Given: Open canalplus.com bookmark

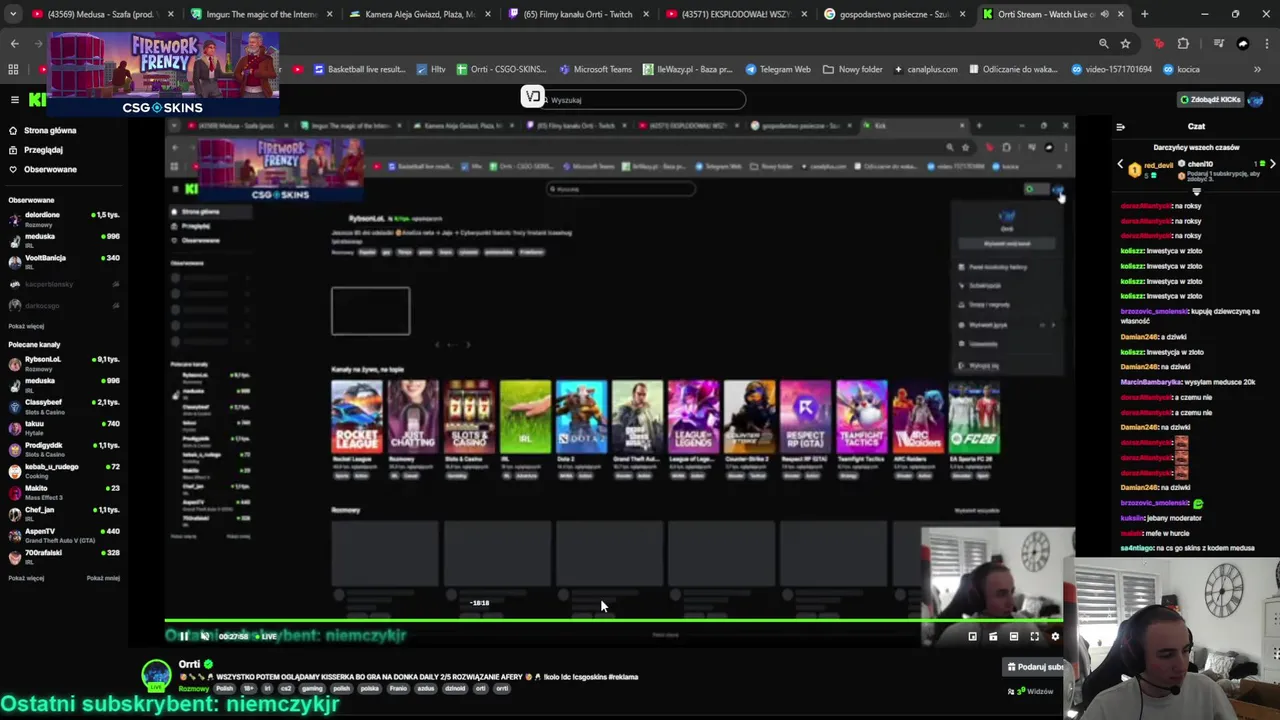Looking at the screenshot, I should coord(925,69).
